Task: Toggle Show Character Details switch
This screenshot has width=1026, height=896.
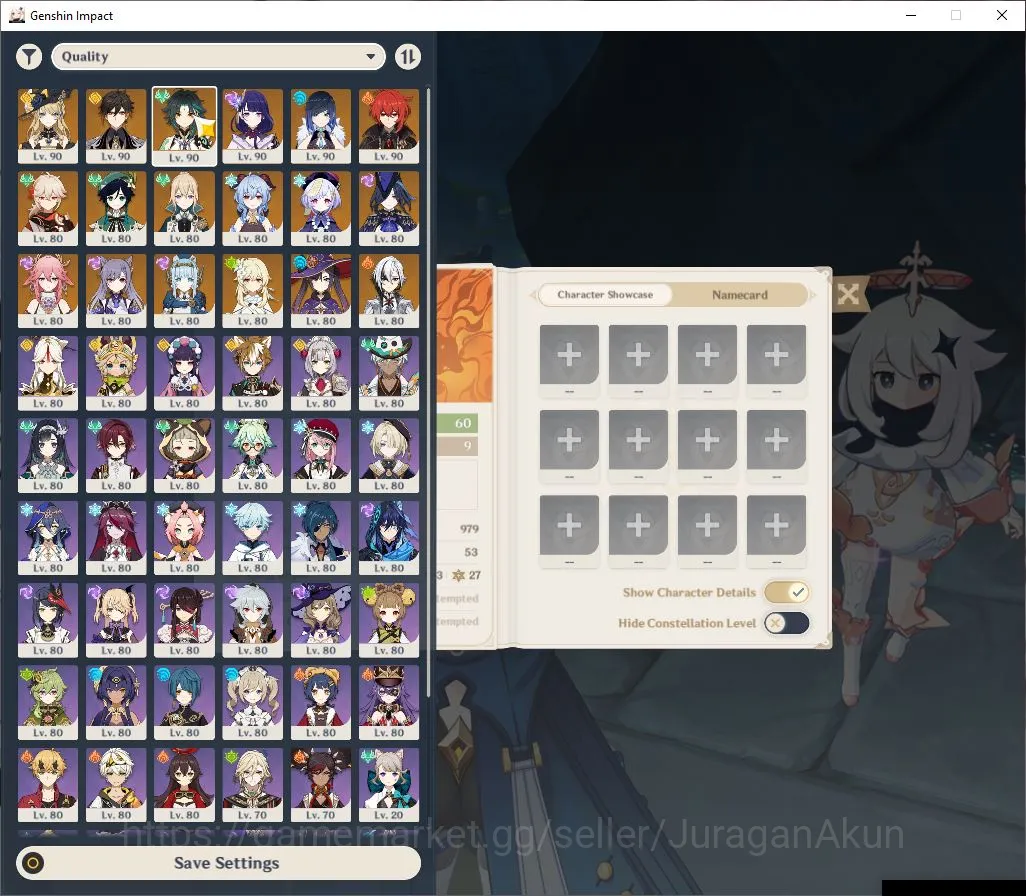Action: coord(787,592)
